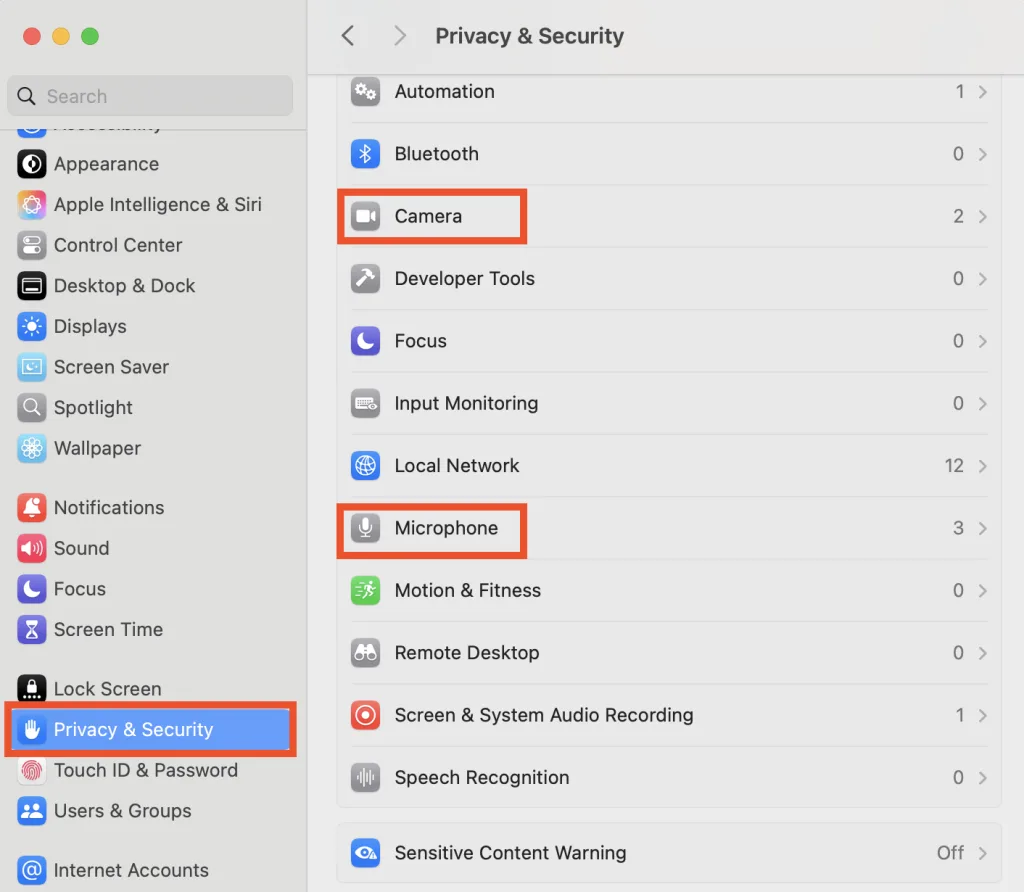Open Appearance settings from sidebar
This screenshot has height=892, width=1024.
click(151, 164)
